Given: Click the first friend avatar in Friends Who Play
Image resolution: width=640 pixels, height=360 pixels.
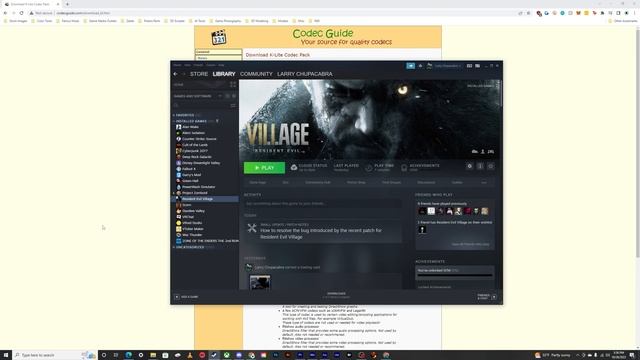Looking at the screenshot, I should [422, 211].
